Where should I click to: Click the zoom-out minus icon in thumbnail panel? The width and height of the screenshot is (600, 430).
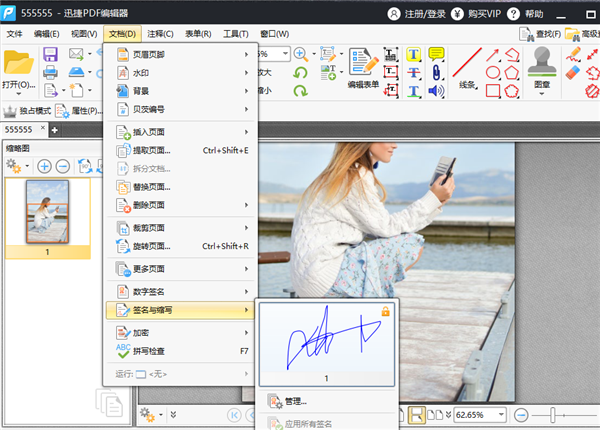click(63, 165)
